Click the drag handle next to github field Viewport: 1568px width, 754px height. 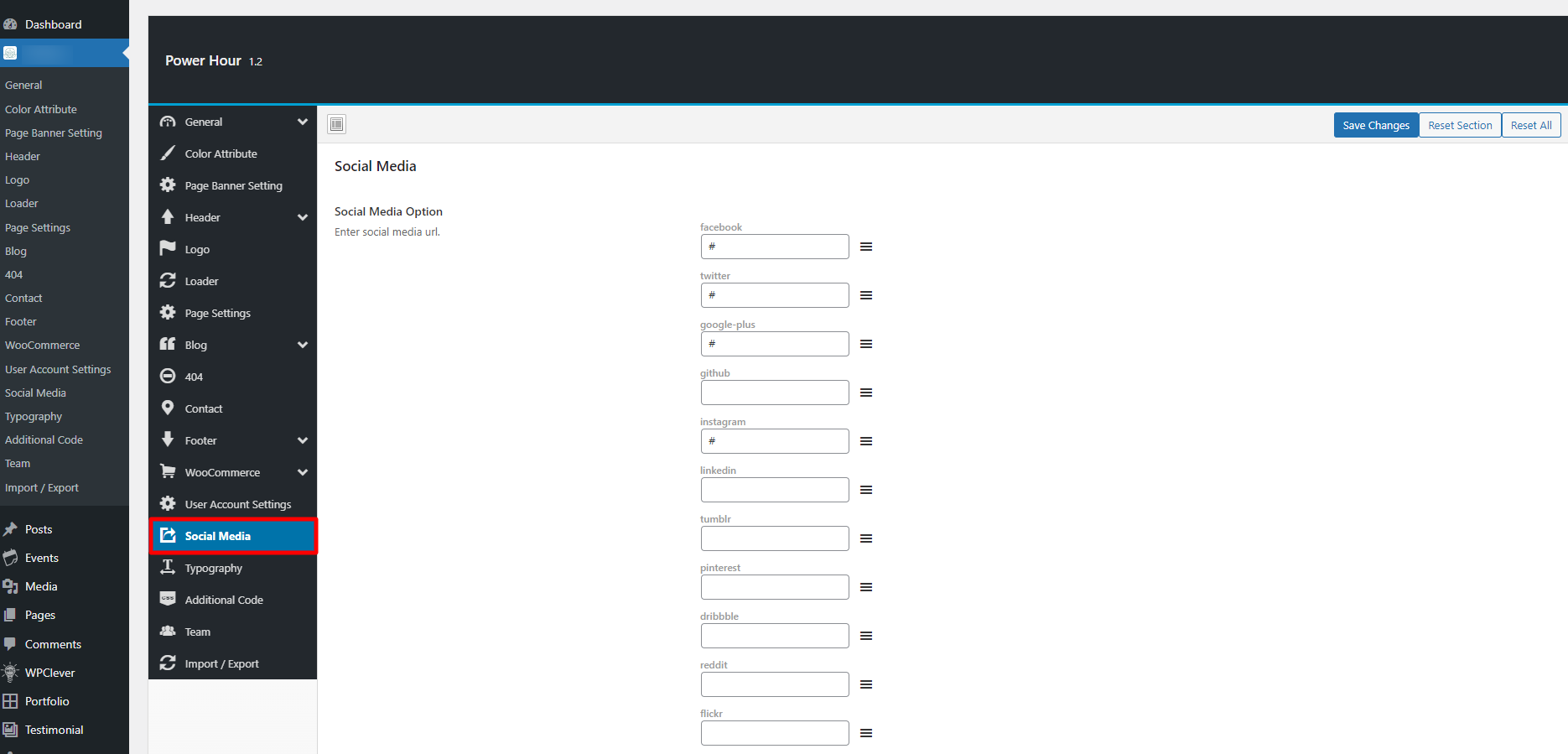coord(866,393)
